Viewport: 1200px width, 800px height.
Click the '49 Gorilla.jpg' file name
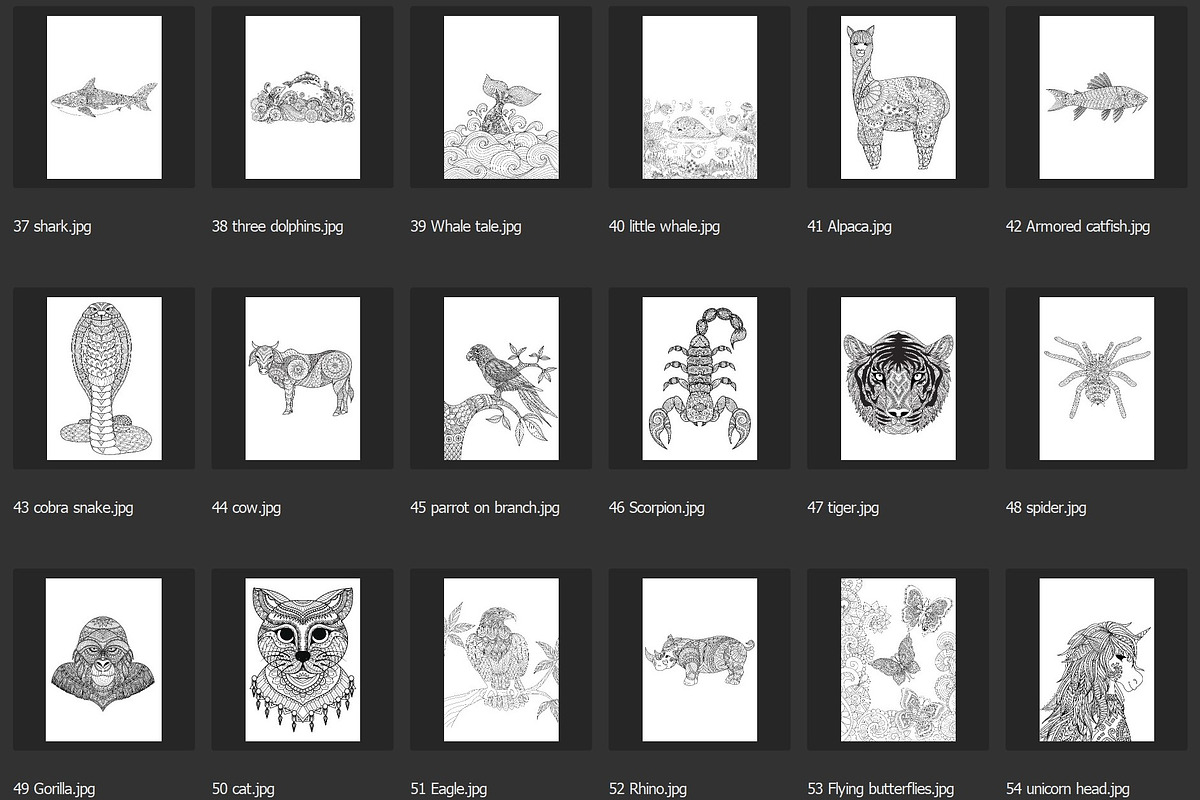54,789
